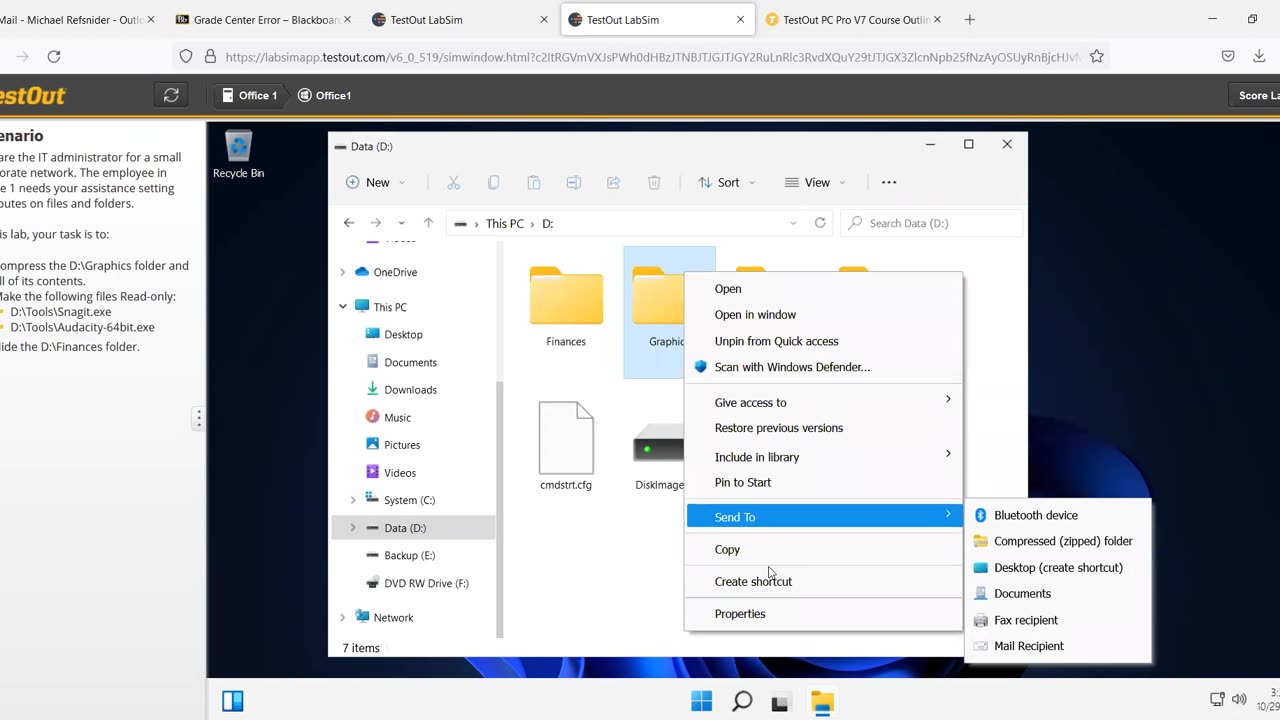Expand Network tree node
The width and height of the screenshot is (1280, 720).
tap(342, 617)
